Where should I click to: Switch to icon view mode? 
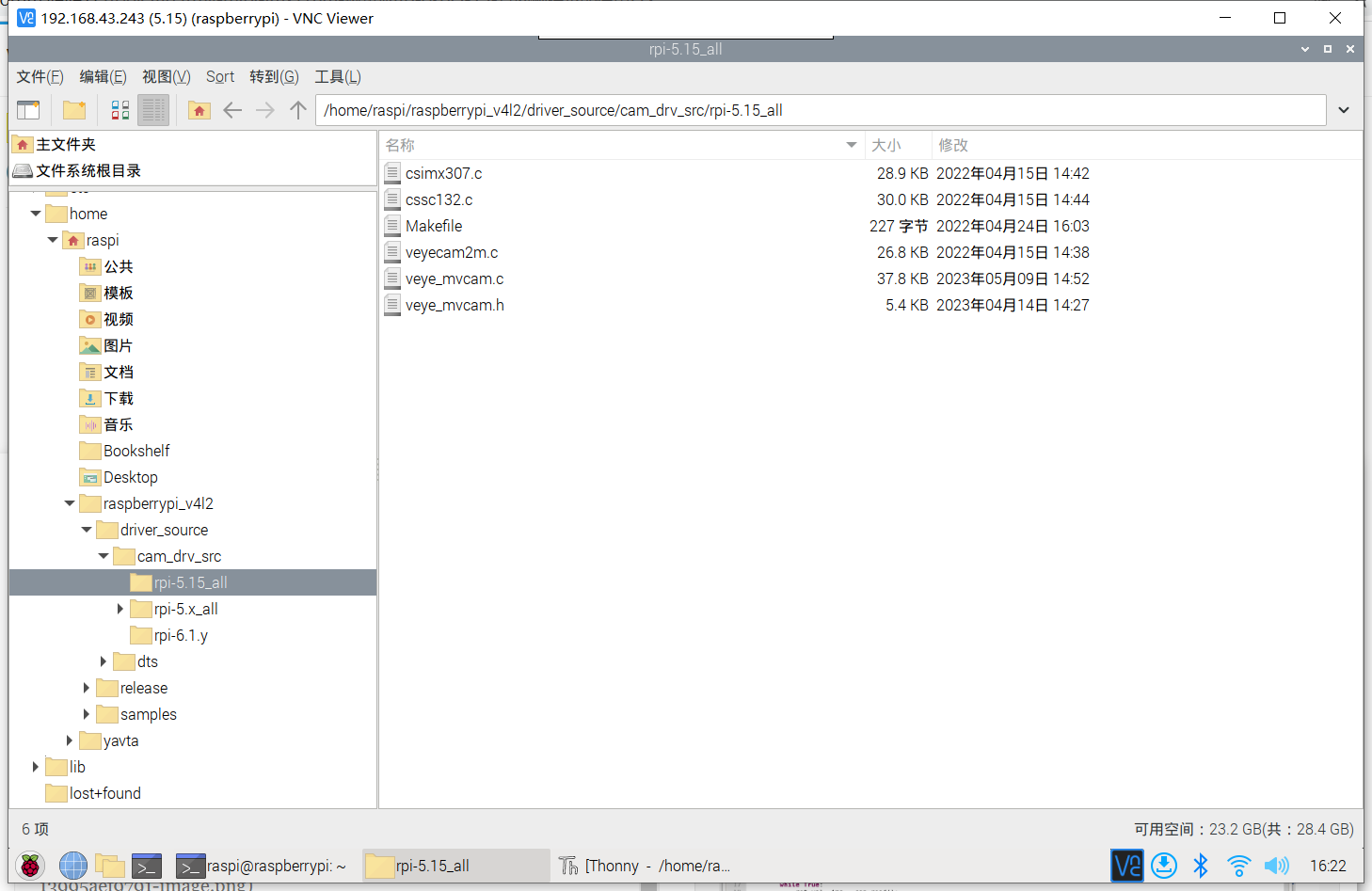120,110
